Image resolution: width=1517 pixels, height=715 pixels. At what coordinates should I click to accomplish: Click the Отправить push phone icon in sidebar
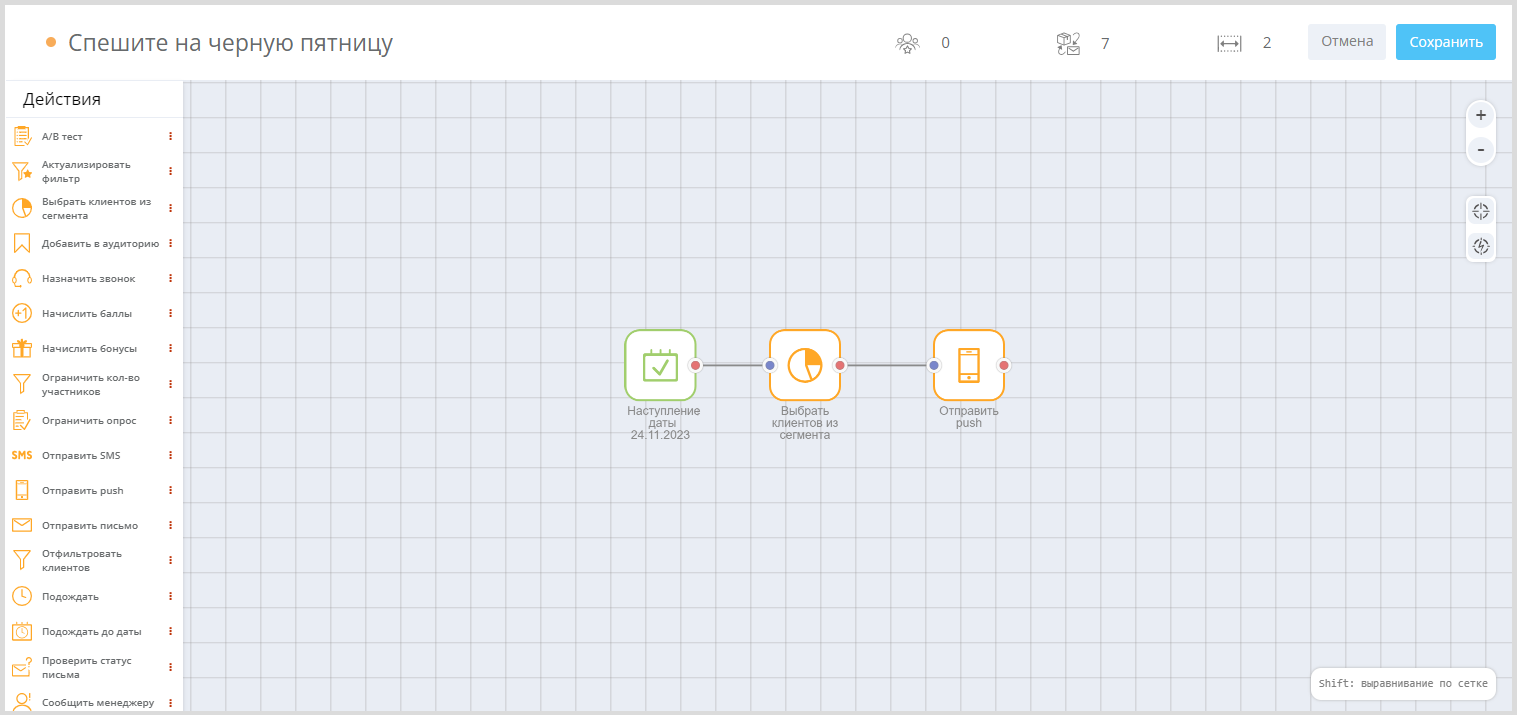(x=22, y=490)
